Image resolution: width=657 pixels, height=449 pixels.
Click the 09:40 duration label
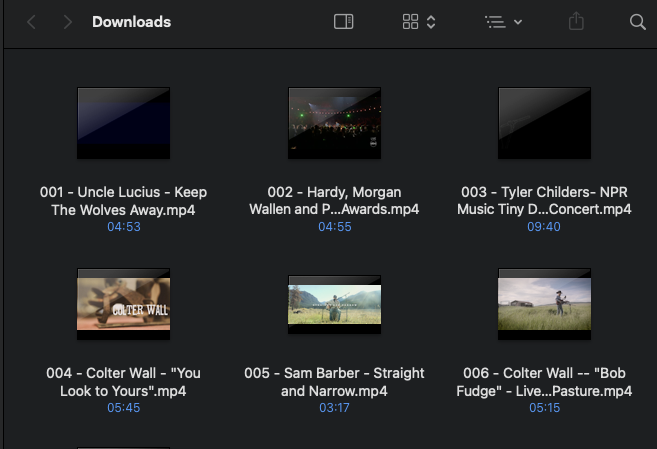click(544, 227)
